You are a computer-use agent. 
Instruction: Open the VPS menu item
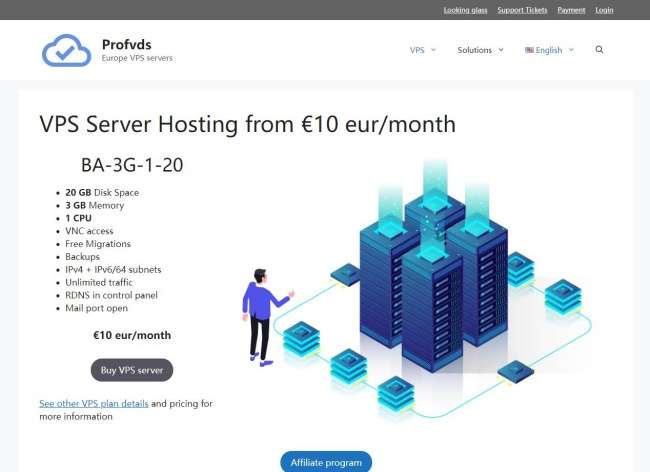tap(417, 50)
